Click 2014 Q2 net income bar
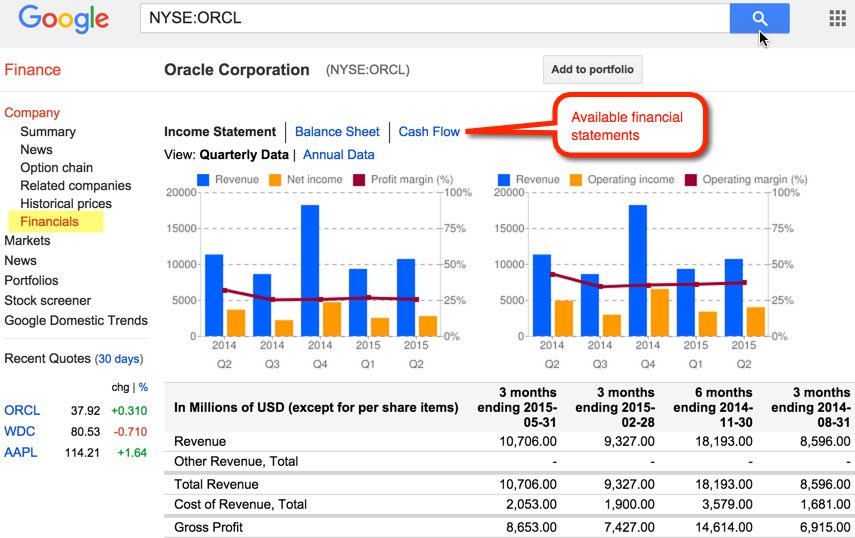855x538 pixels. pos(236,323)
